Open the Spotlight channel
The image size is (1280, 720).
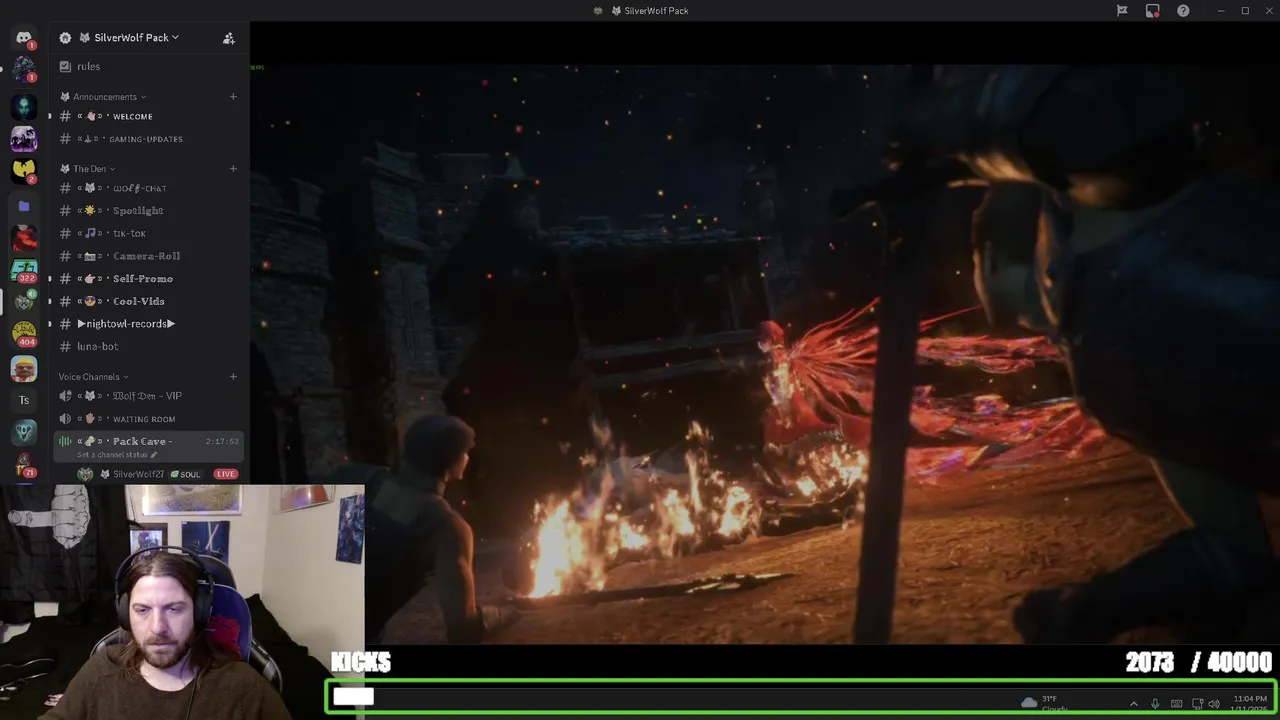point(148,211)
